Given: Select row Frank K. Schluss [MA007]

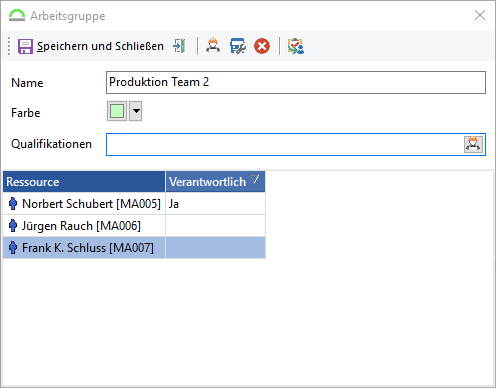Looking at the screenshot, I should (134, 248).
